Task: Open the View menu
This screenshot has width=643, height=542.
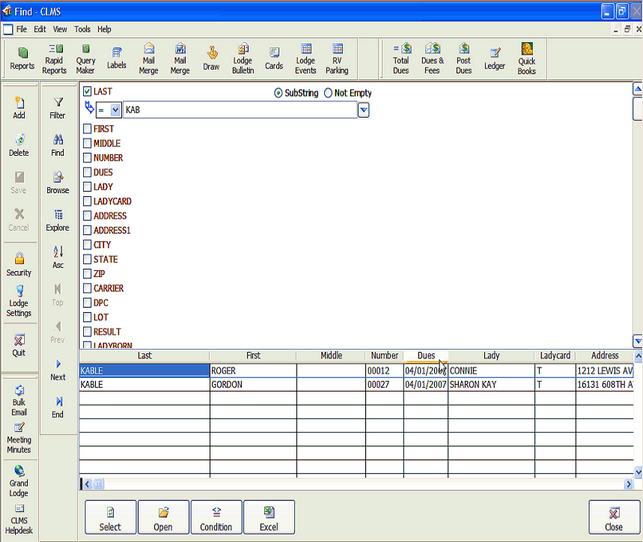Action: pos(60,30)
